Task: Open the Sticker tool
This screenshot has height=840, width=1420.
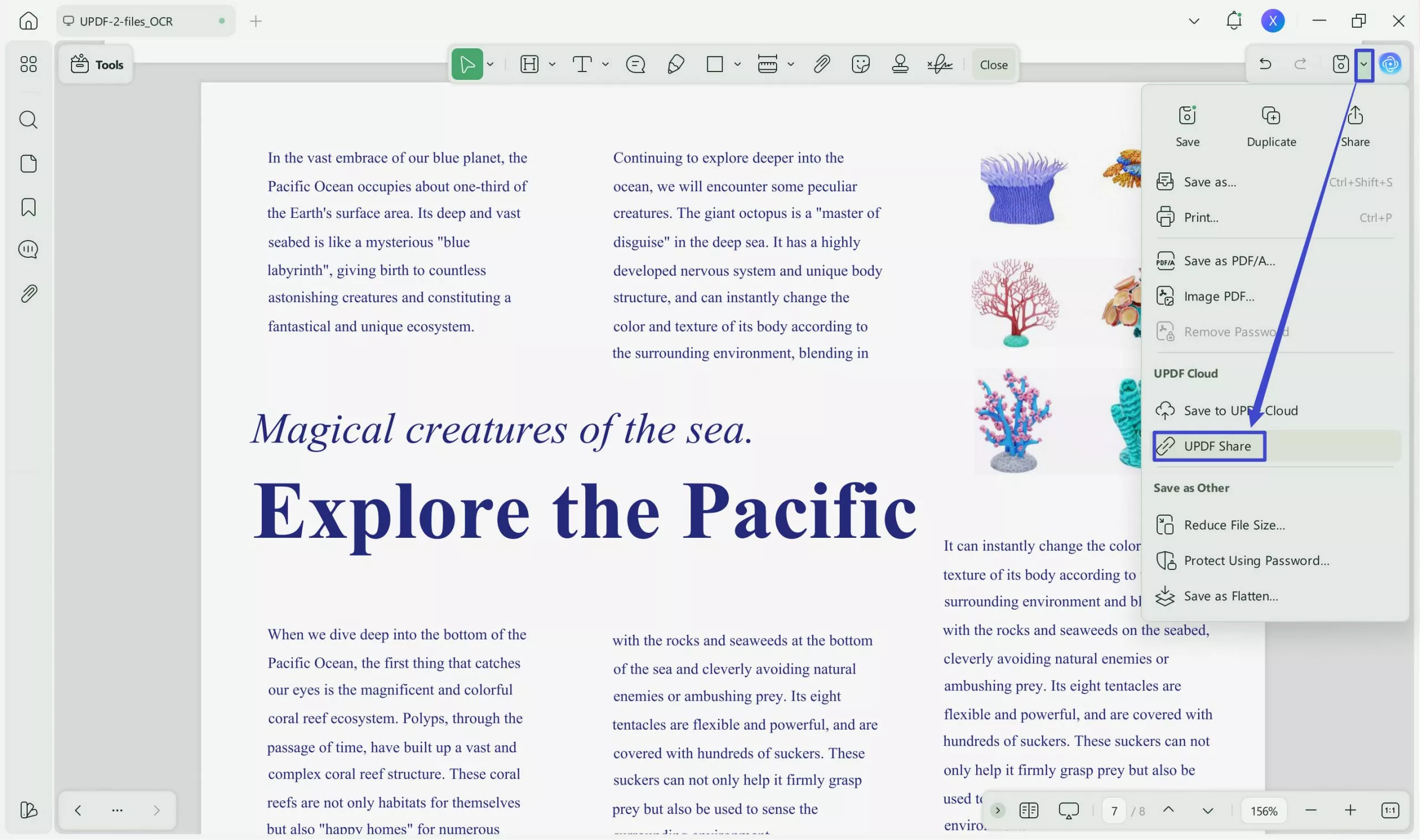Action: click(x=861, y=64)
